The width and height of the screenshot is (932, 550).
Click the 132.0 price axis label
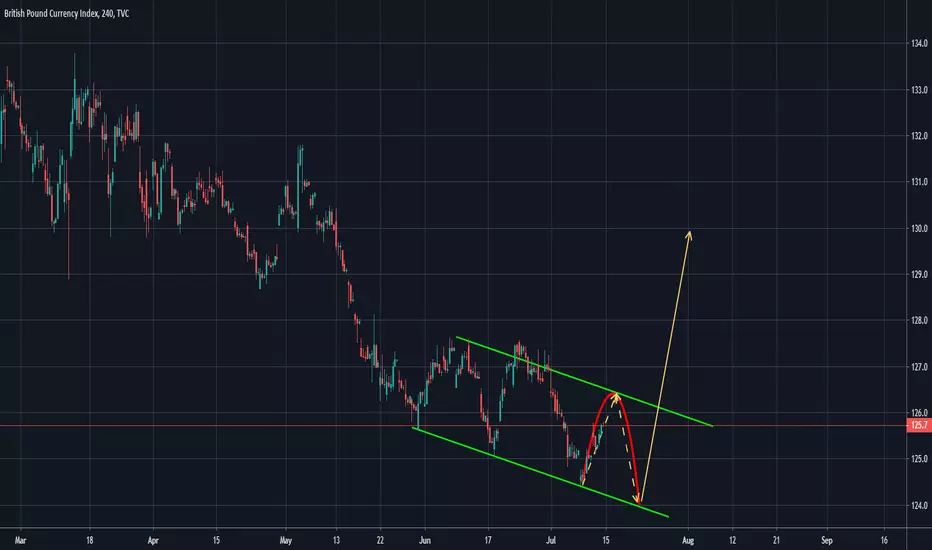point(919,136)
